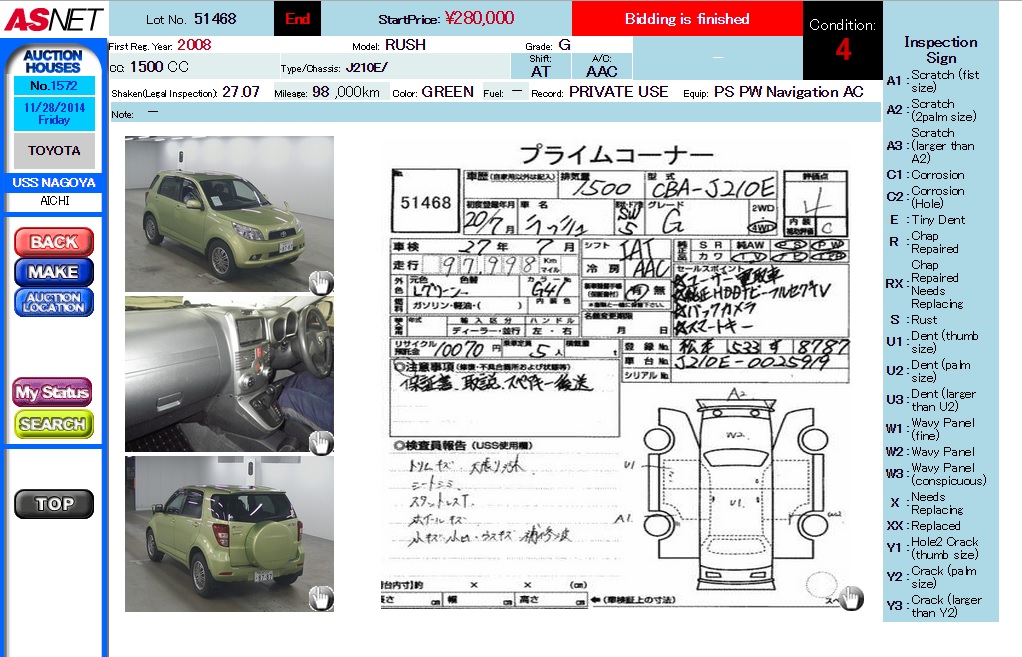Select the Auction Houses header
This screenshot has width=1022, height=657.
click(53, 61)
